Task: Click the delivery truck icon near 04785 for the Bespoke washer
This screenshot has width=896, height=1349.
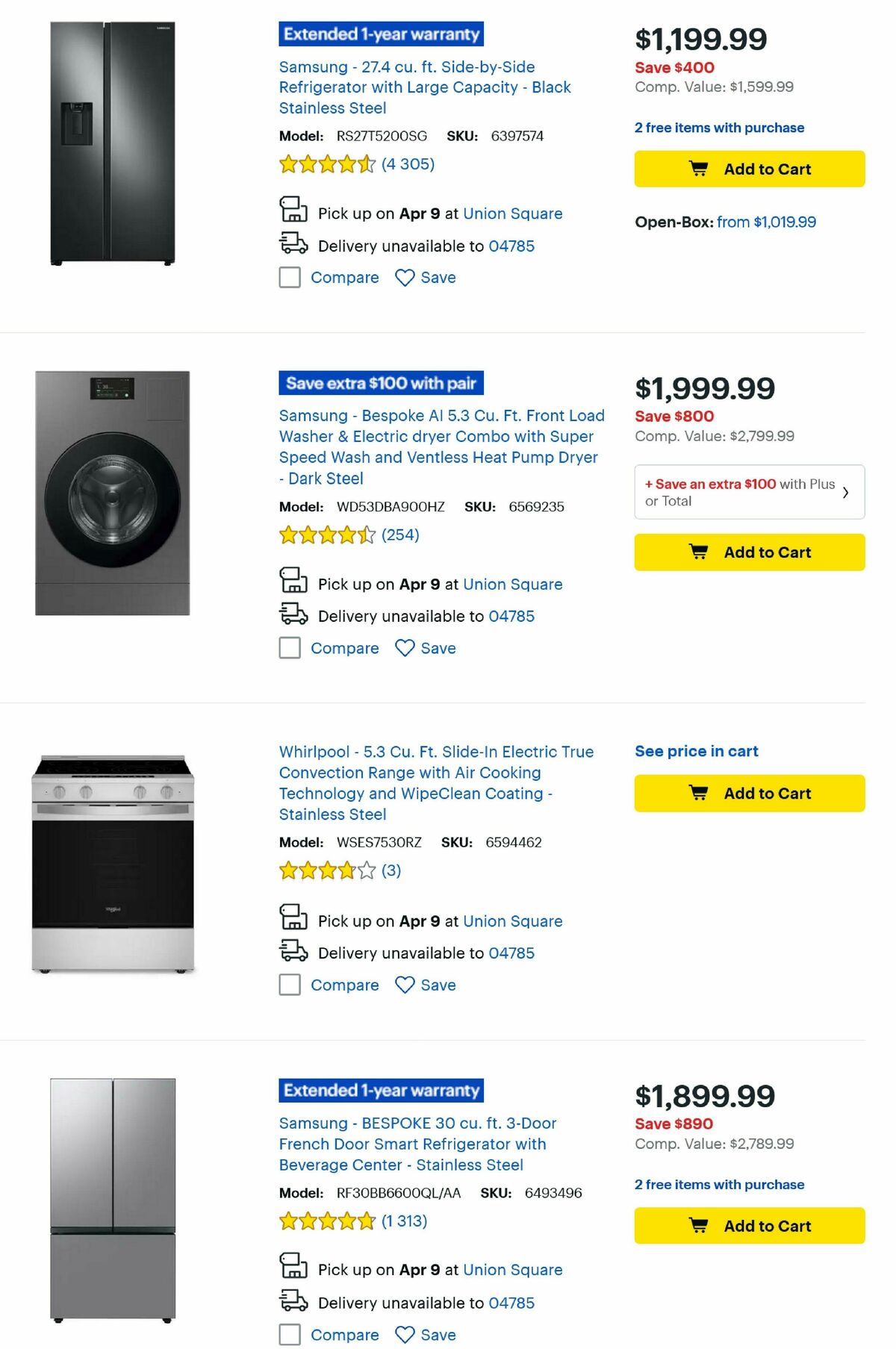Action: 296,615
